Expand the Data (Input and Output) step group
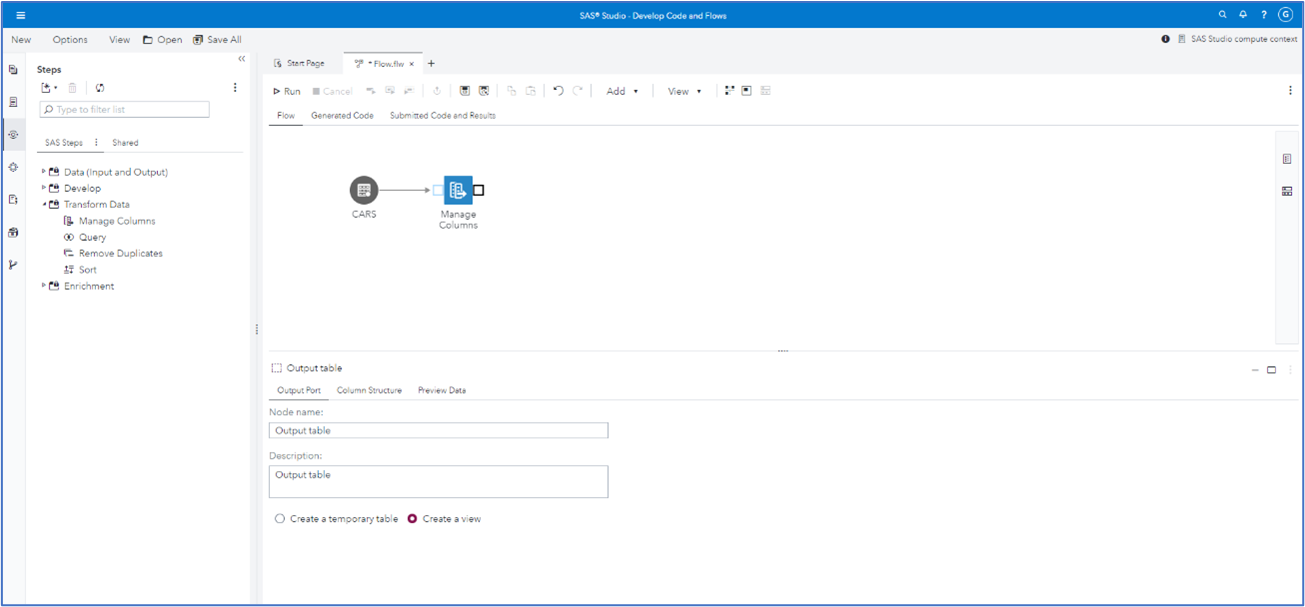The width and height of the screenshot is (1305, 607). coord(43,171)
